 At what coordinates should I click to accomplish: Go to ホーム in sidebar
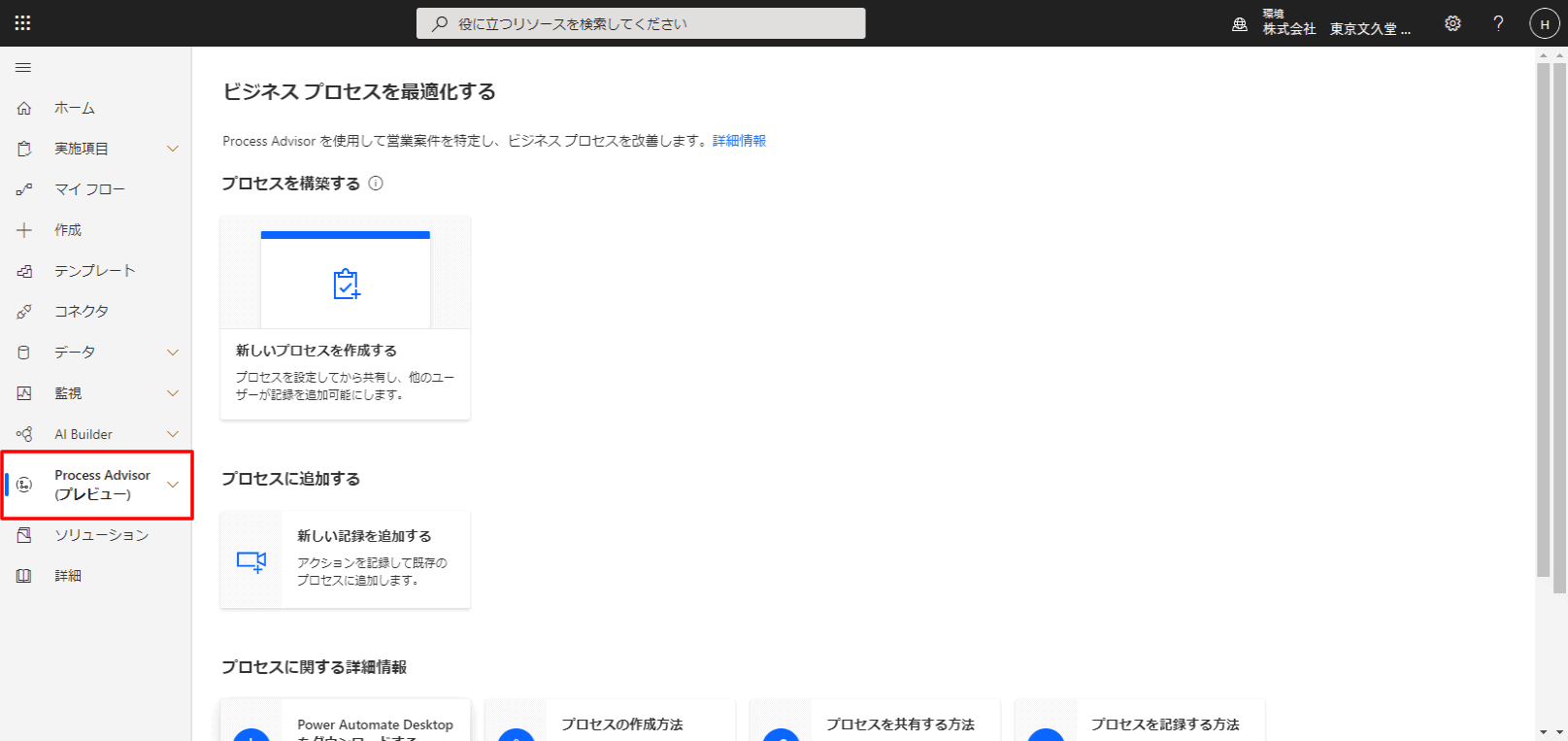pyautogui.click(x=75, y=108)
